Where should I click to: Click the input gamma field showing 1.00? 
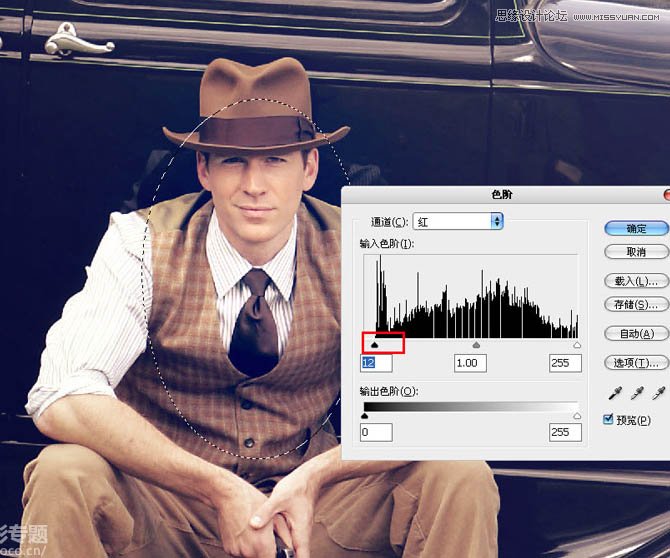click(470, 363)
